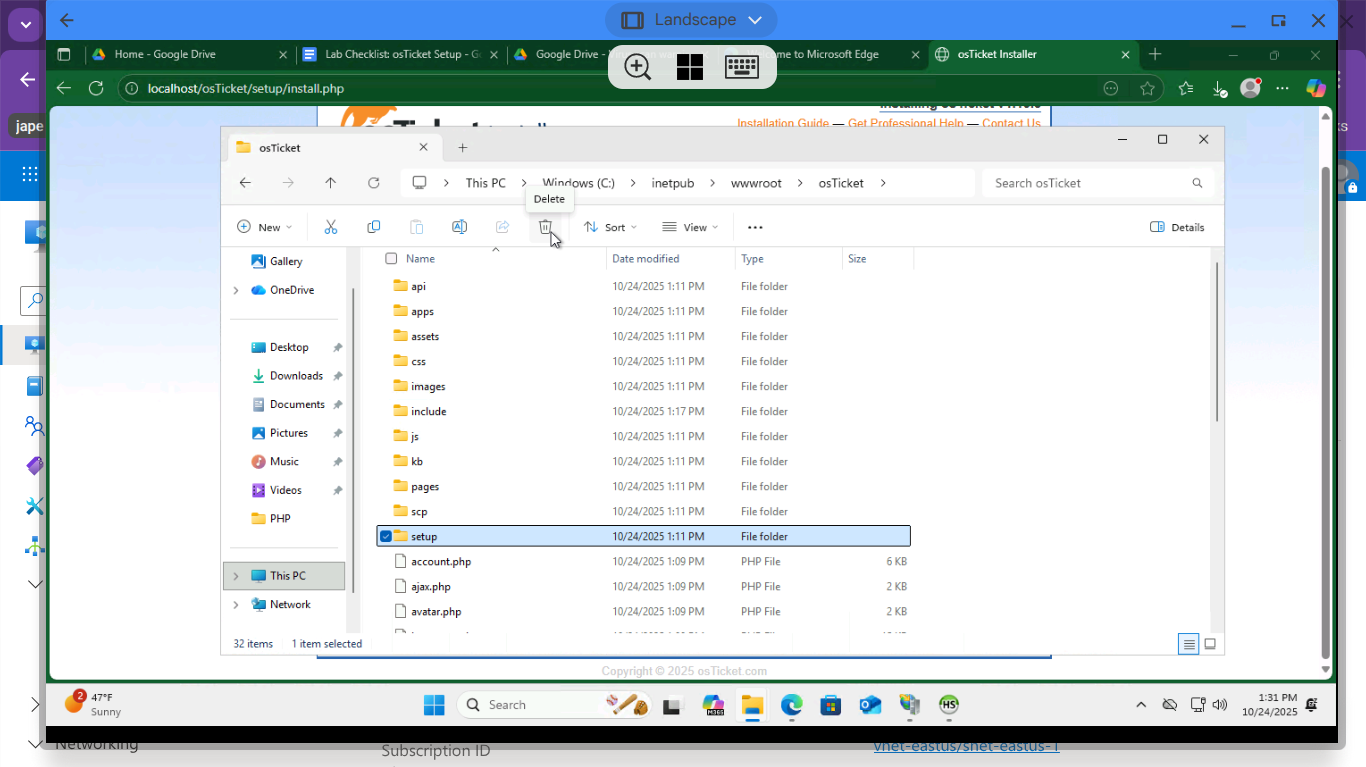Image resolution: width=1366 pixels, height=767 pixels.
Task: Expand the OneDrive tree node
Action: tap(236, 290)
